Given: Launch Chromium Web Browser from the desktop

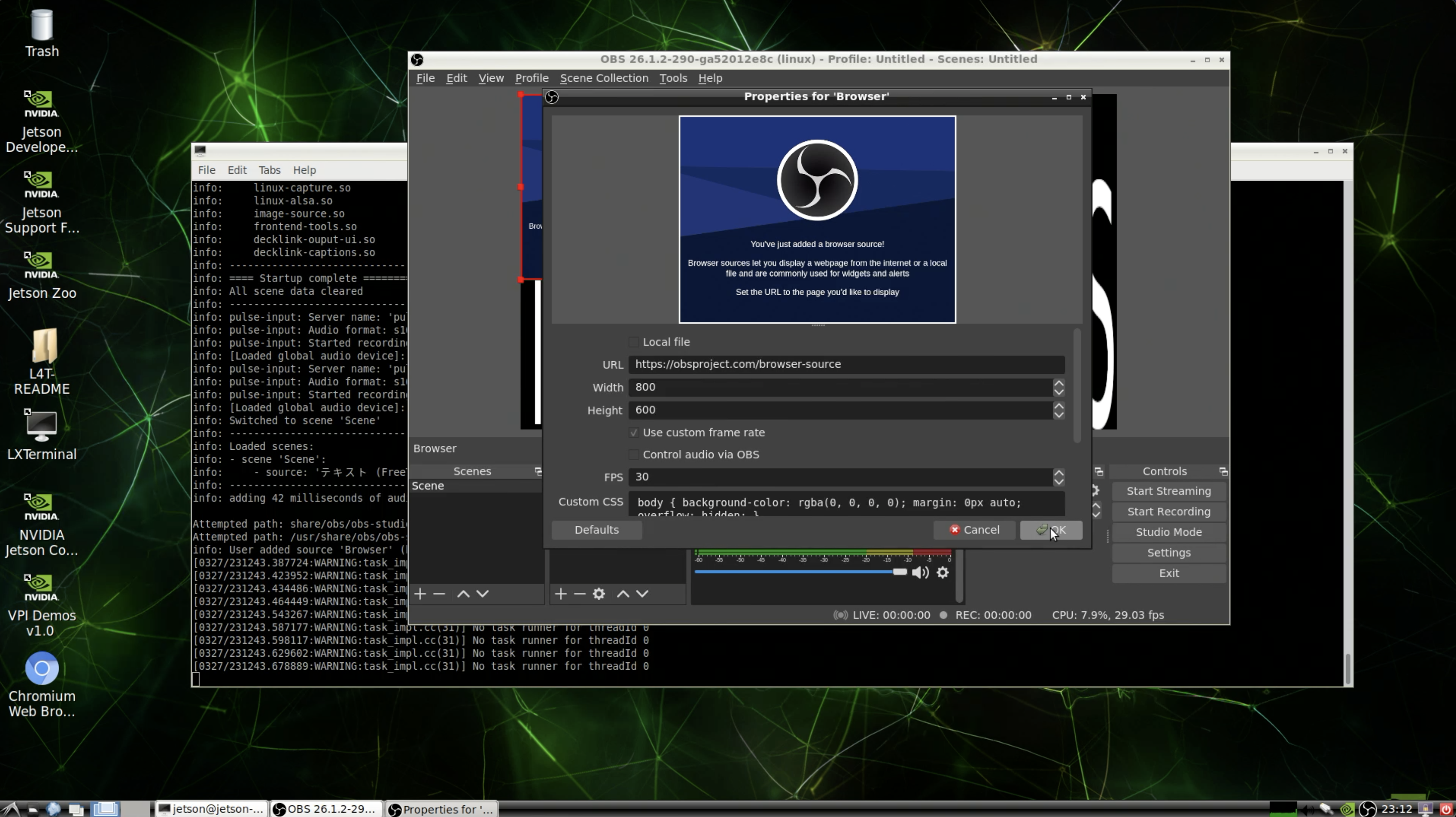Looking at the screenshot, I should tap(41, 685).
